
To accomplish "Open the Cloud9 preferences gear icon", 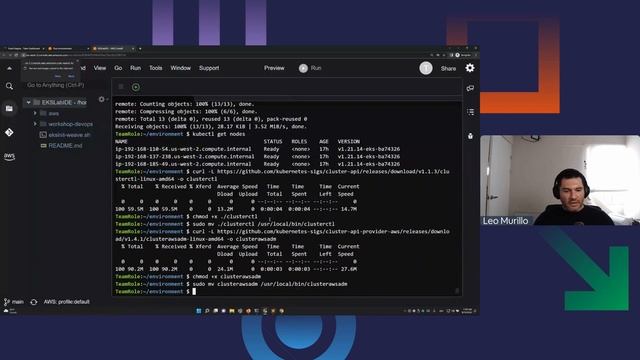I will click(470, 68).
